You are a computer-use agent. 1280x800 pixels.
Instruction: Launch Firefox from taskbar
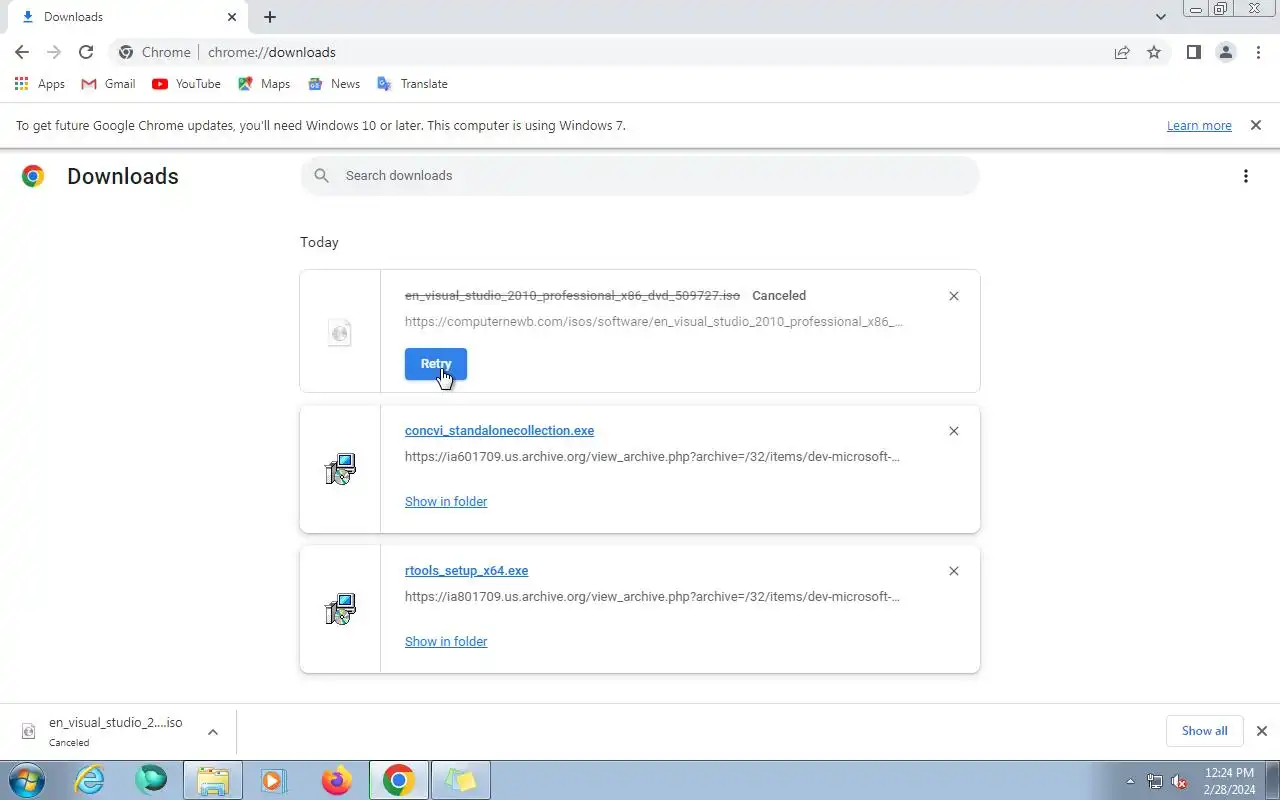(x=336, y=780)
